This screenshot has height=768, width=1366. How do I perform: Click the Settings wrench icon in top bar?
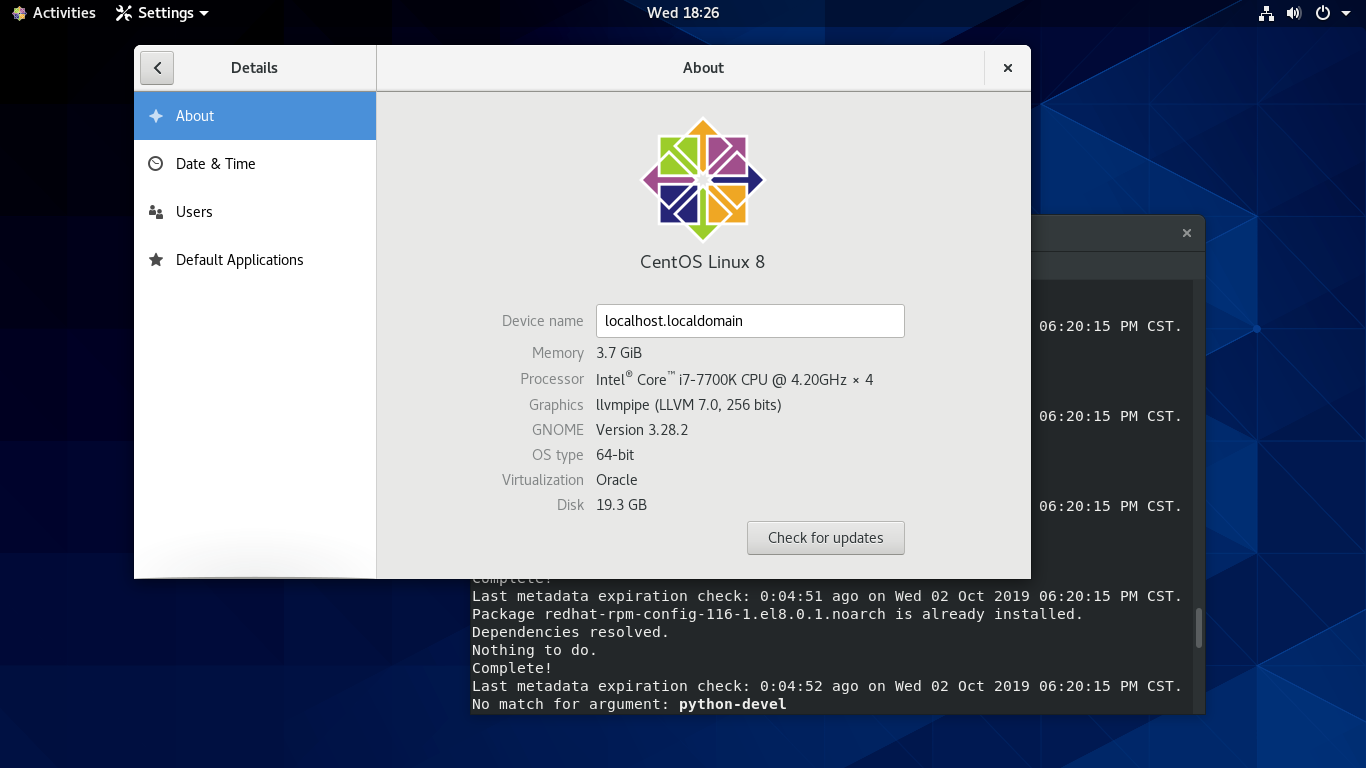[x=124, y=13]
